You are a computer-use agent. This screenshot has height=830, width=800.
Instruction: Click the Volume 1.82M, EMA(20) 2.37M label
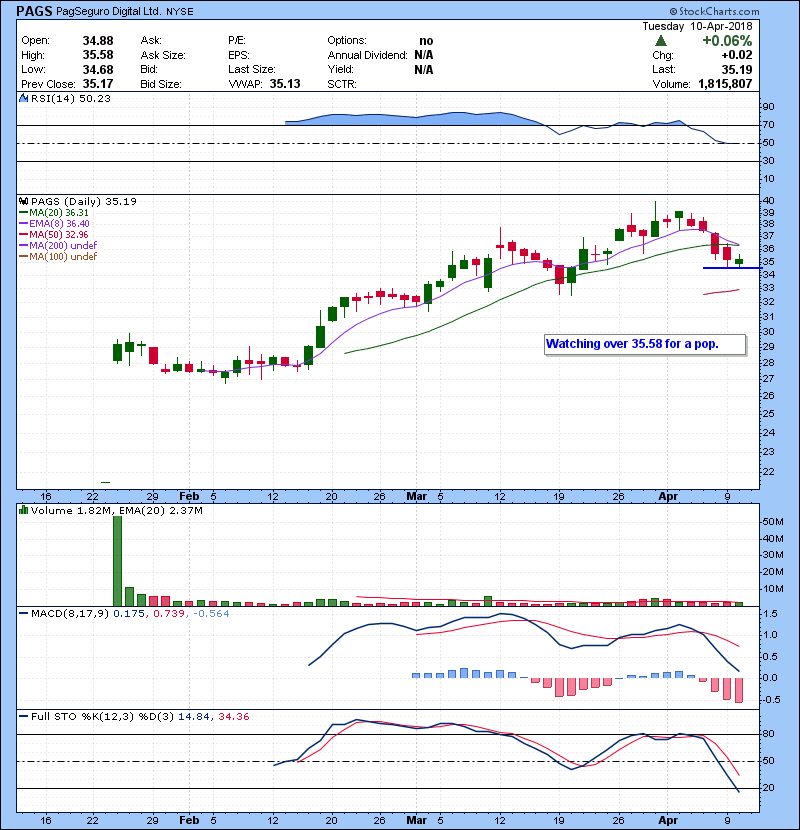click(116, 511)
